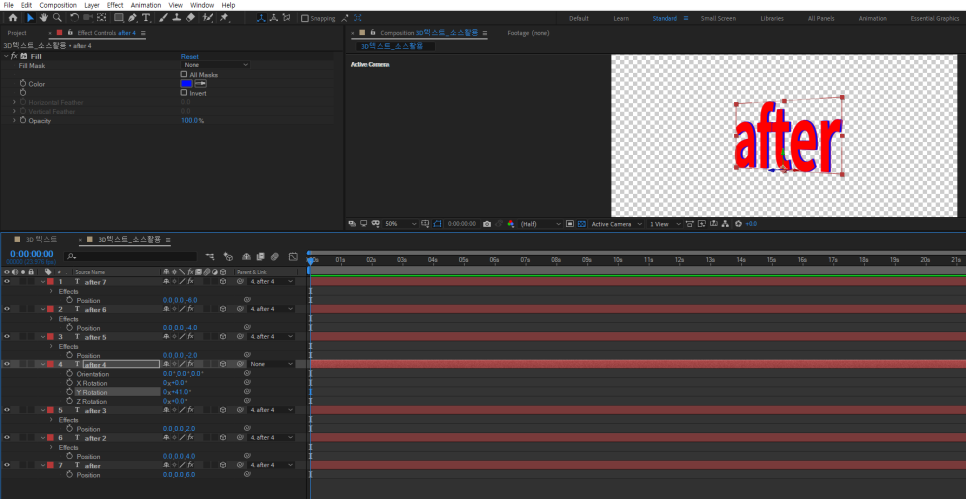Open the Fill Mask None dropdown
This screenshot has height=499, width=966.
pos(216,65)
